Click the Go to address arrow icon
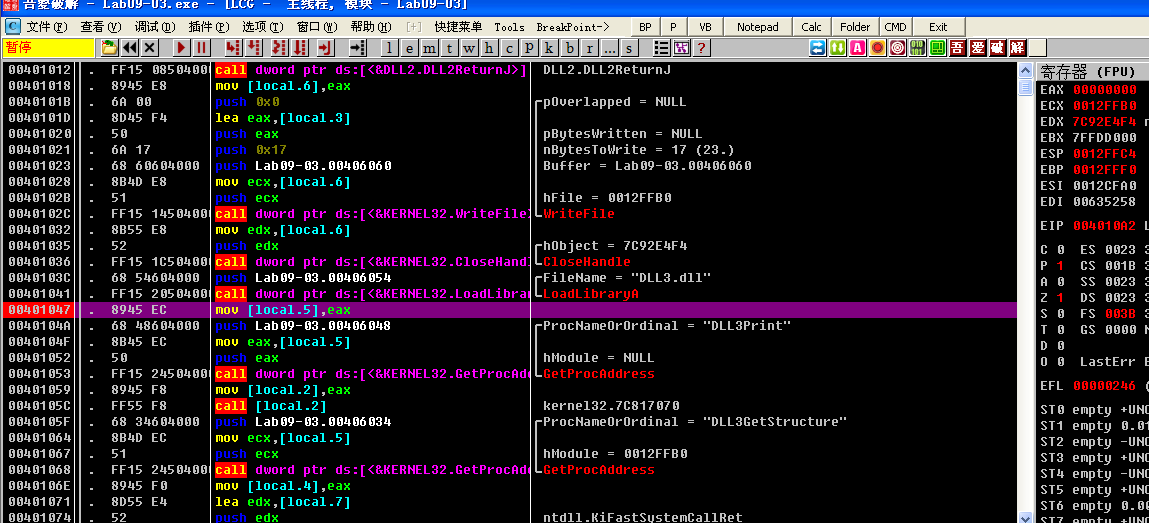Viewport: 1149px width, 523px height. (358, 48)
